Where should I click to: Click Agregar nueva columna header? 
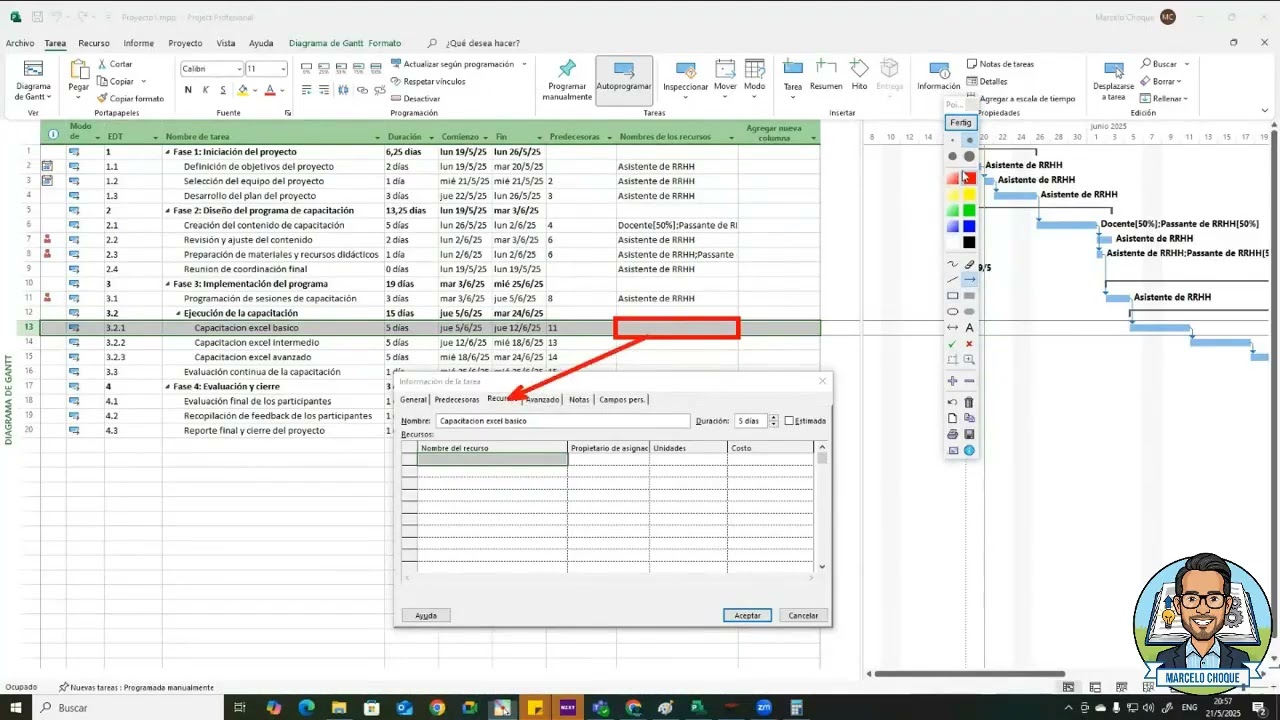point(780,132)
